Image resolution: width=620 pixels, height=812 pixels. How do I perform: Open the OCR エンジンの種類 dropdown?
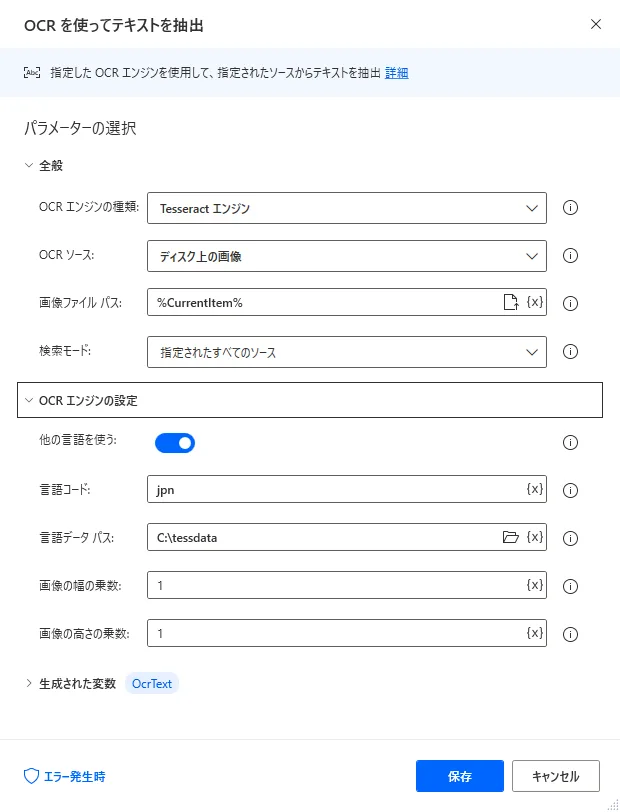346,208
